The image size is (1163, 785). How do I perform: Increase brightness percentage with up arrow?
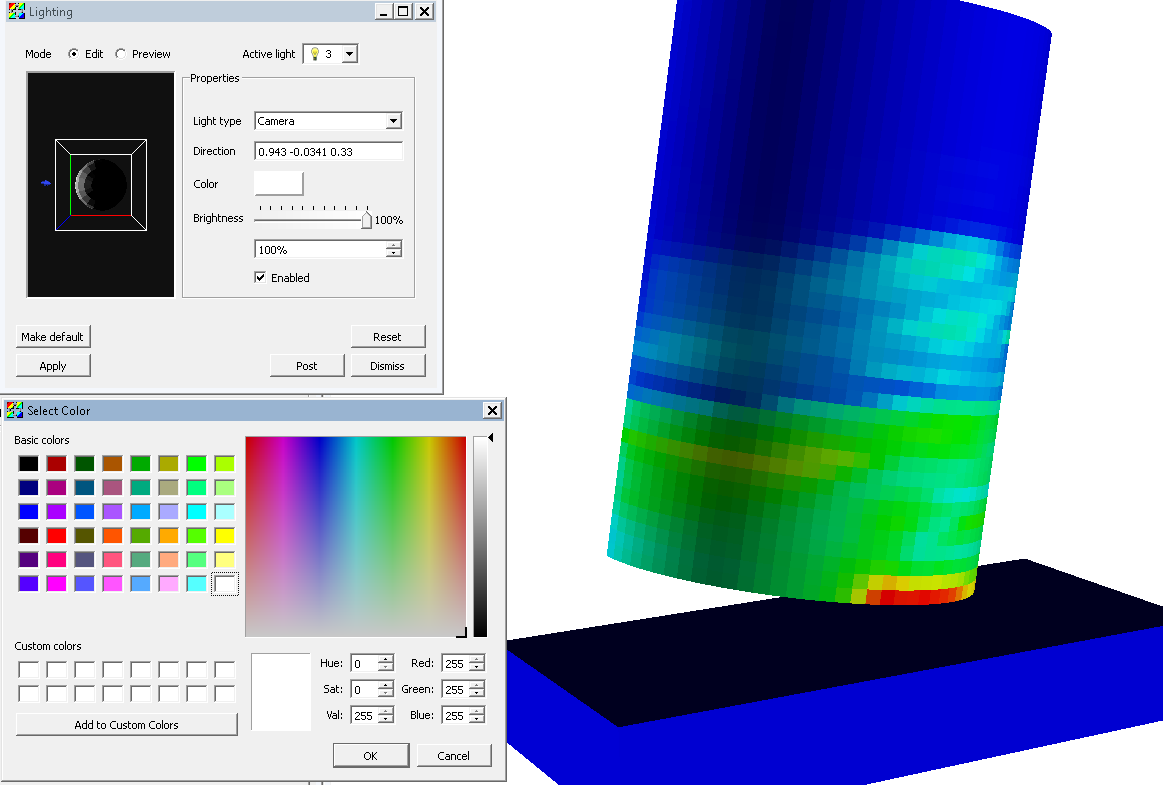pyautogui.click(x=394, y=245)
